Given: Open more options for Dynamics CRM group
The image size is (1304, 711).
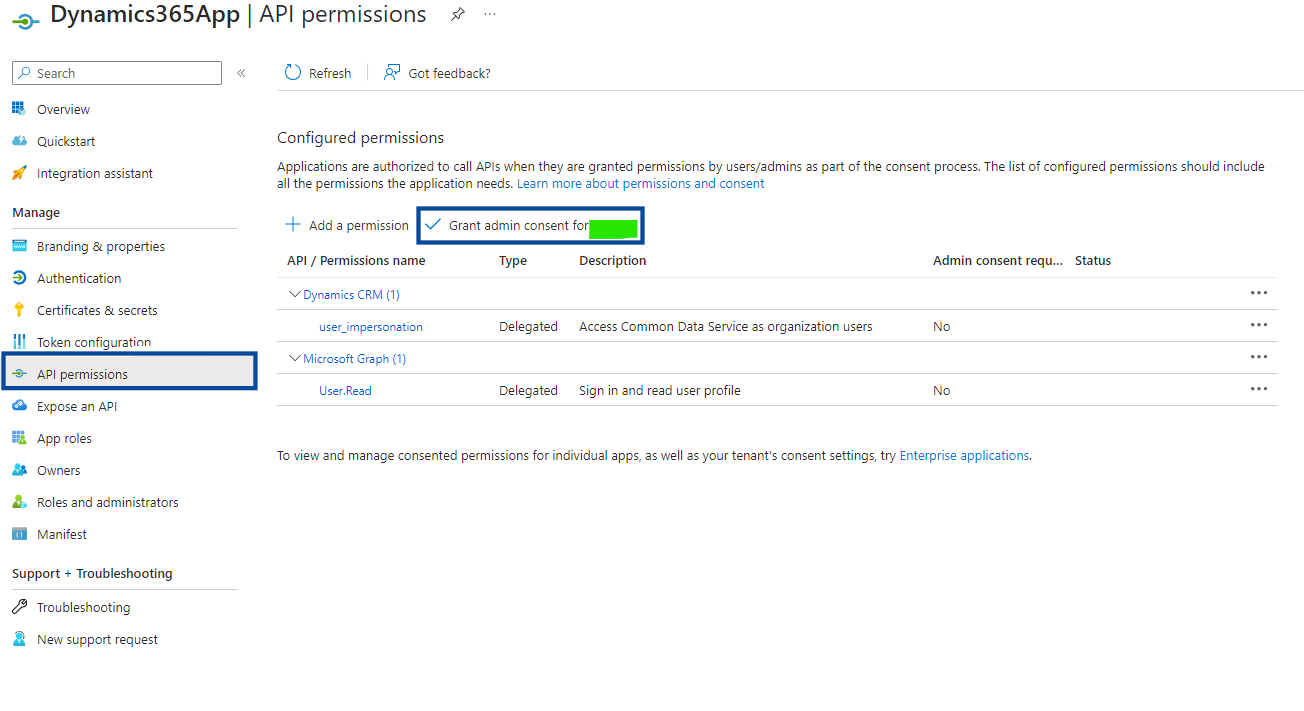Looking at the screenshot, I should click(1259, 293).
